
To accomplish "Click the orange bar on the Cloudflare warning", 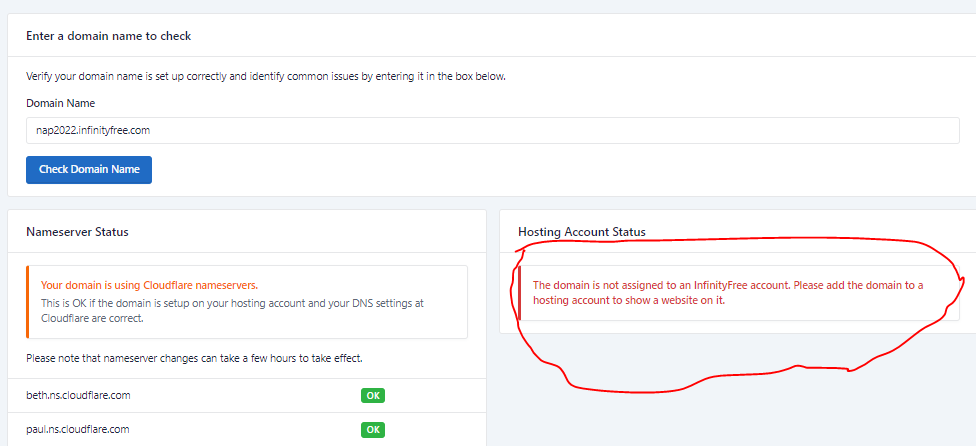I will click(28, 302).
